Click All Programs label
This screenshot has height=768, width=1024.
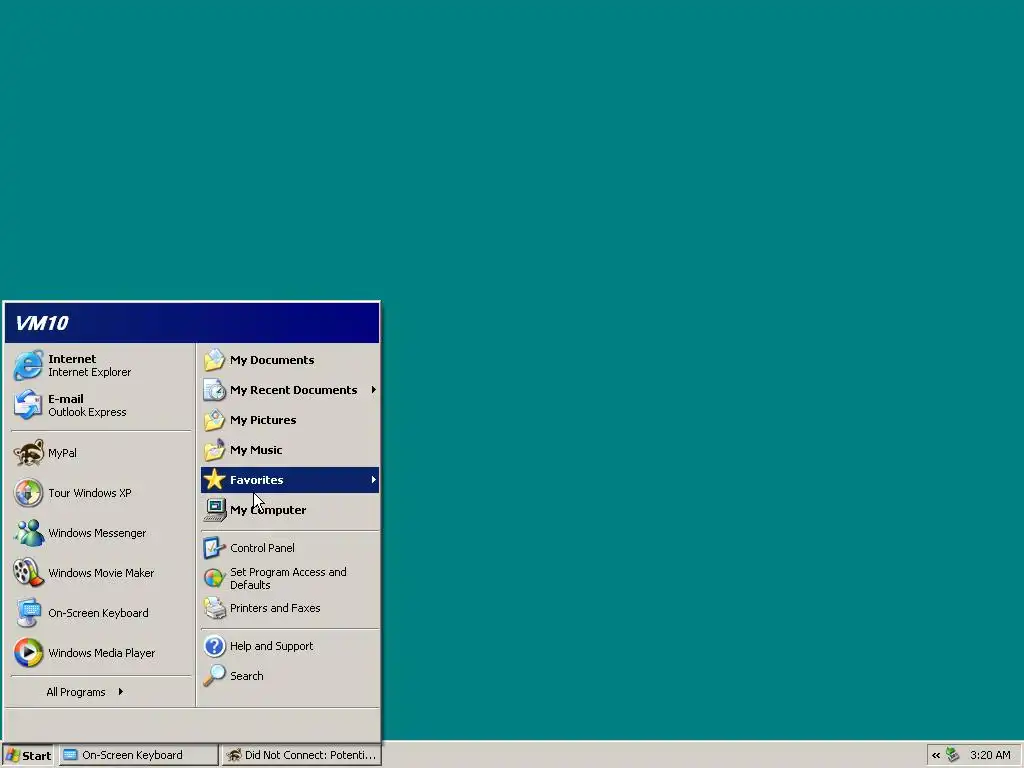76,692
